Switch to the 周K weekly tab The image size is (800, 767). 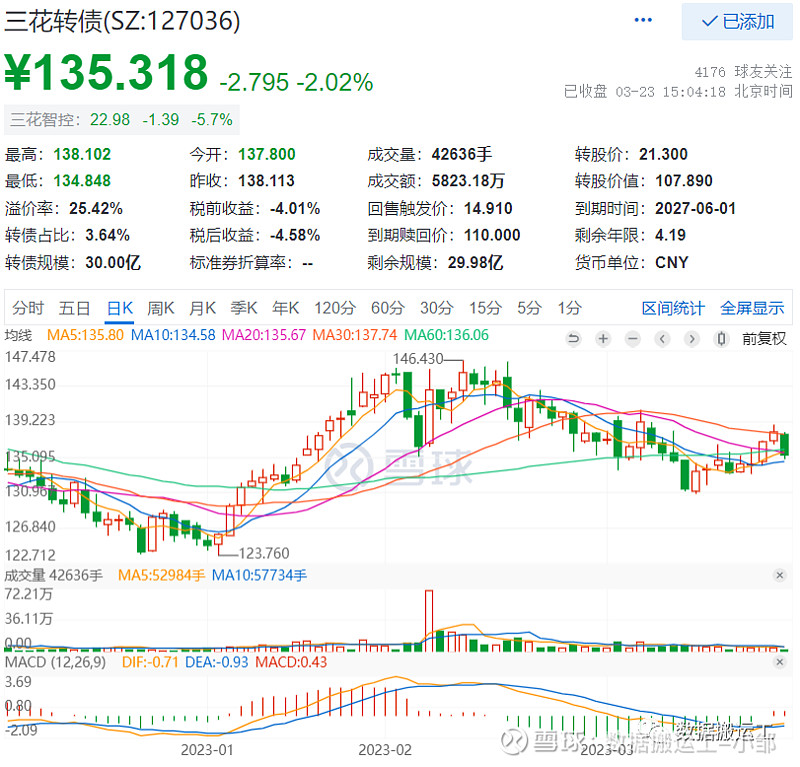pos(161,308)
